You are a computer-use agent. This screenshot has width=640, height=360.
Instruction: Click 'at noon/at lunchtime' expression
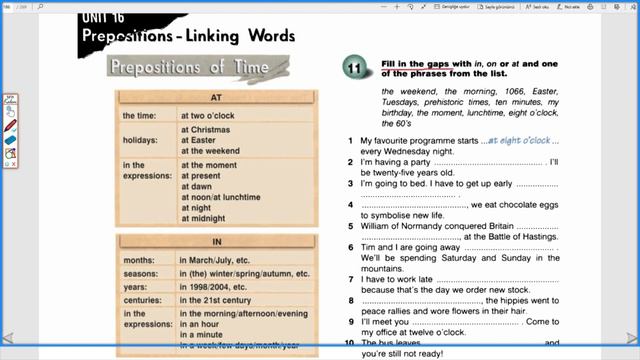pos(221,197)
